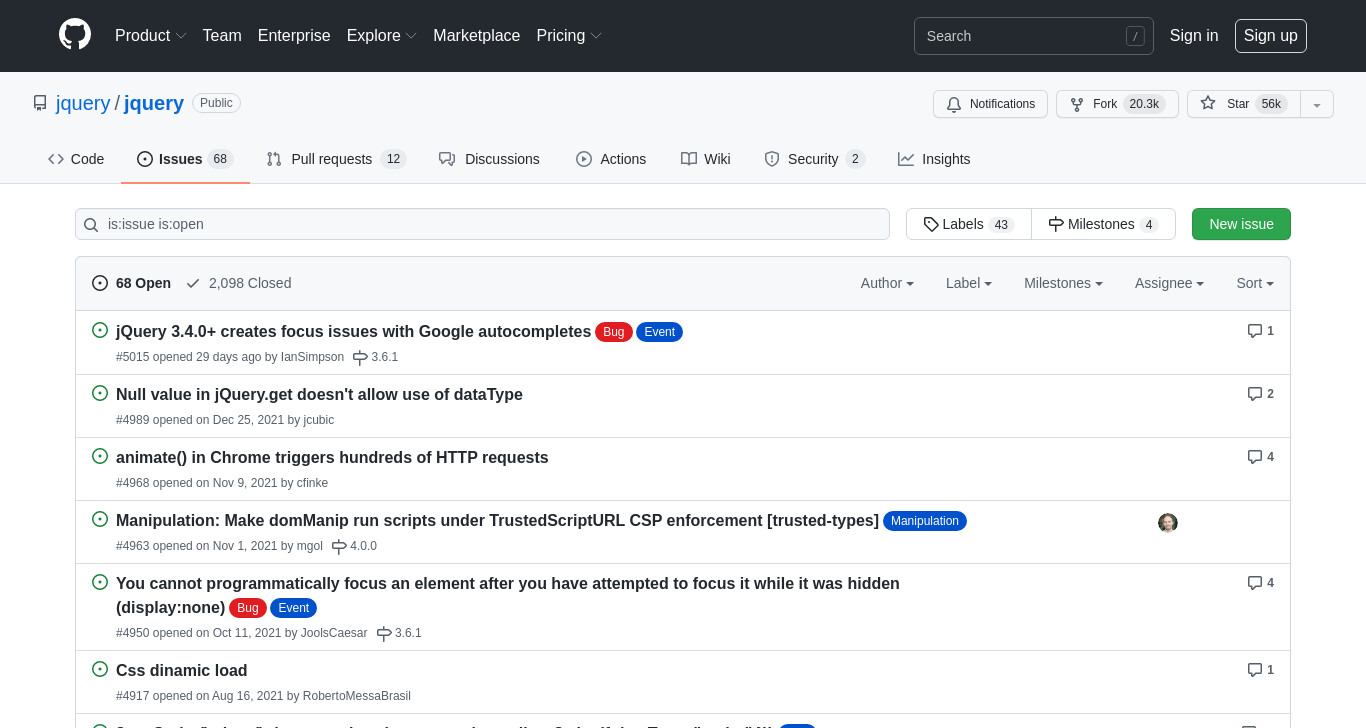This screenshot has width=1366, height=728.
Task: Open comments icon for issue #4968
Action: (1260, 457)
